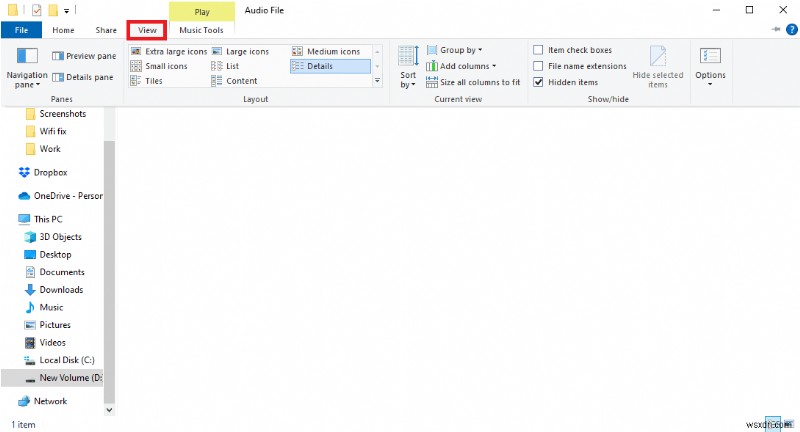Screen dimensions: 800x432
Task: Open Local Disk (C:)
Action: [x=59, y=360]
